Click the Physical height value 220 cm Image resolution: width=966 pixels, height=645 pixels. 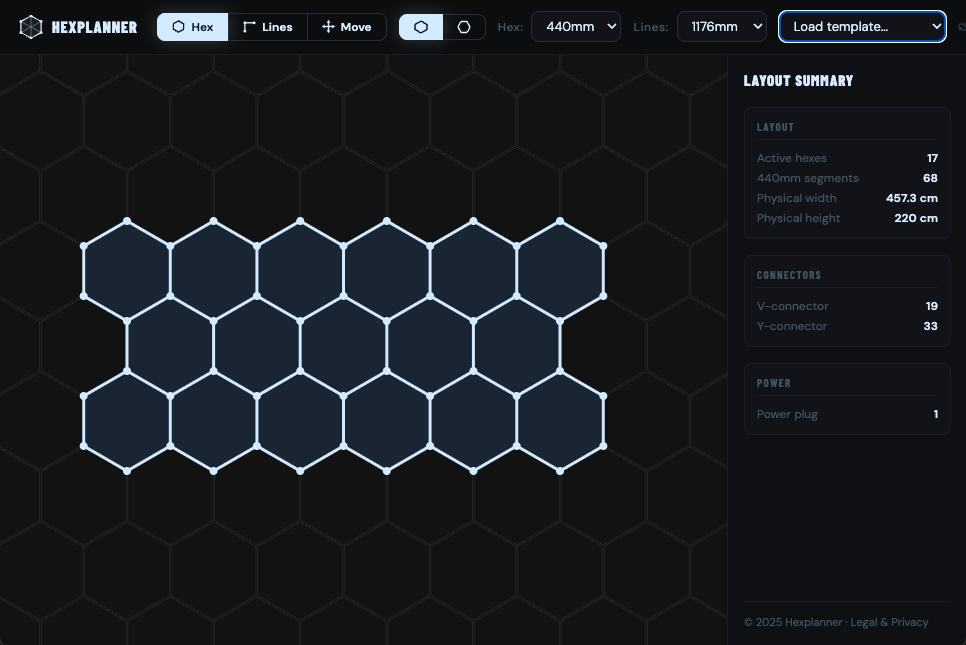[916, 218]
